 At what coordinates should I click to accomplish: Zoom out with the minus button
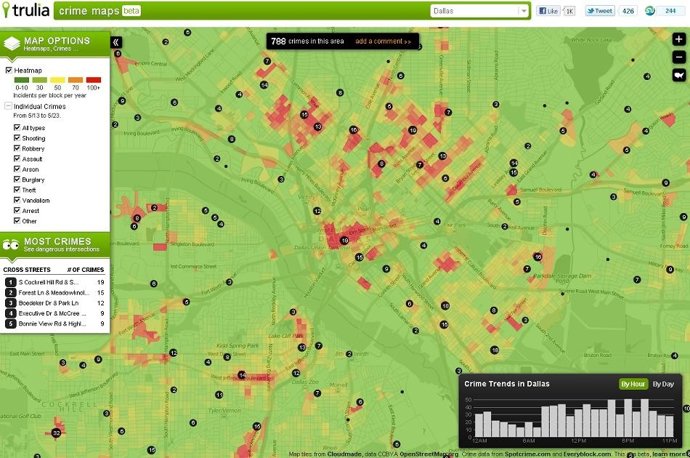click(x=679, y=57)
